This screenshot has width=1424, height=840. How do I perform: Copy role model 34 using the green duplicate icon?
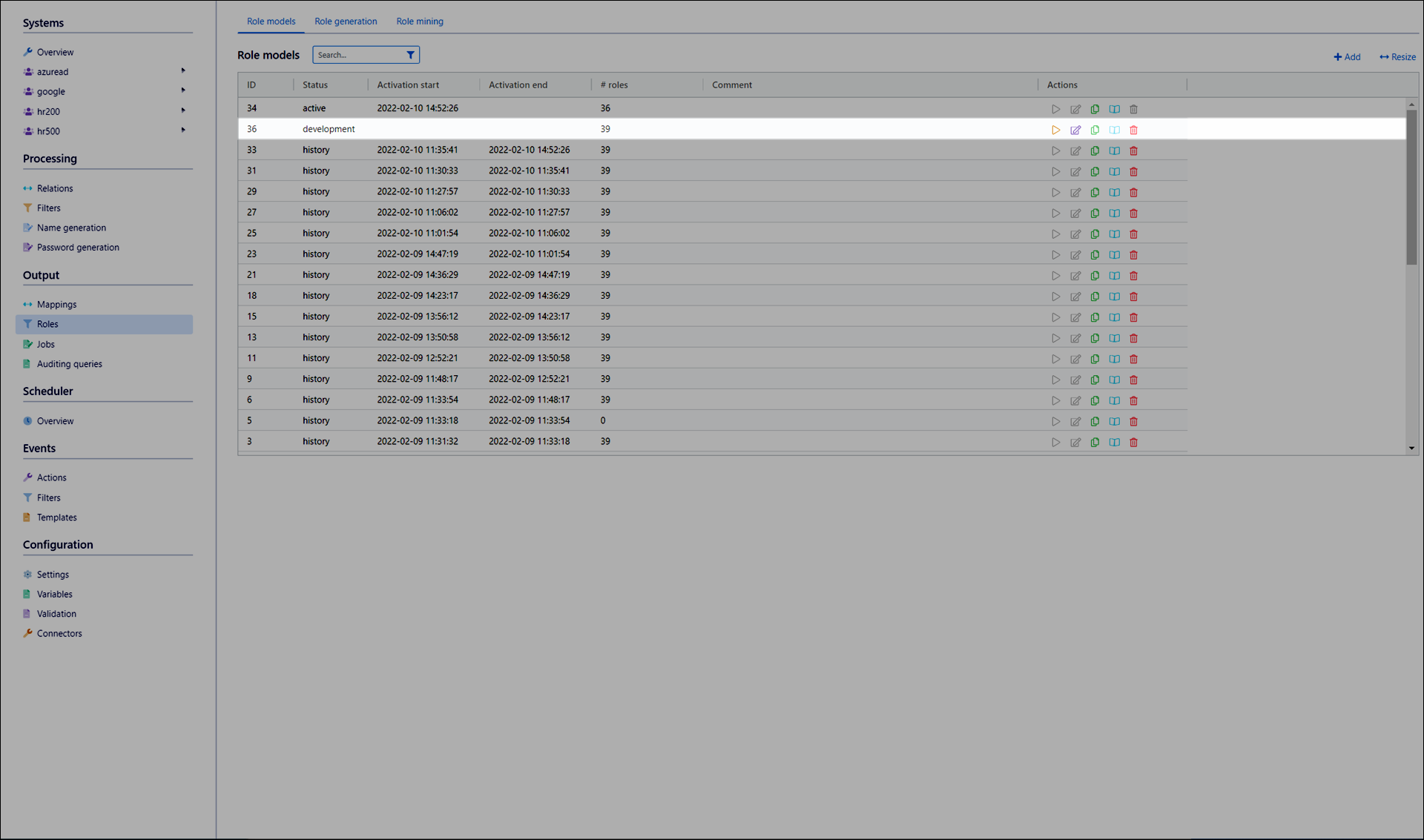point(1095,109)
